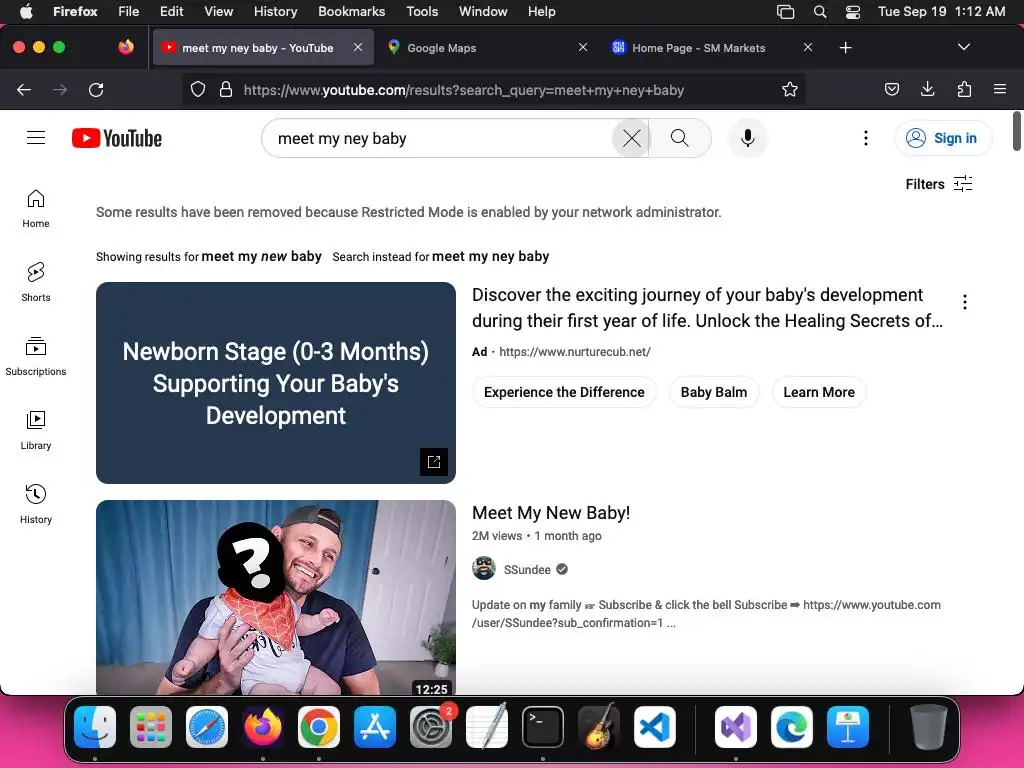
Task: Open SSundee channel avatar
Action: (484, 569)
